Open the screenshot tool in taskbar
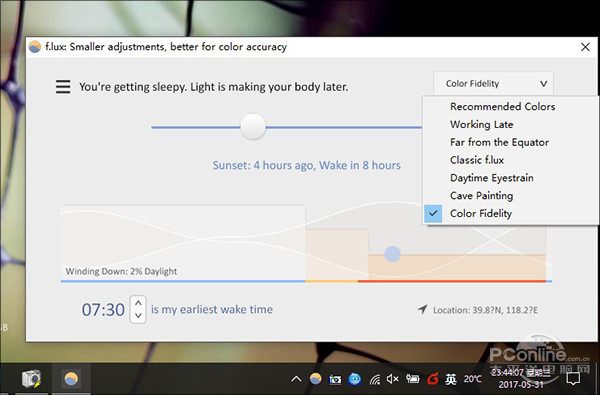The height and width of the screenshot is (395, 600). [x=31, y=379]
